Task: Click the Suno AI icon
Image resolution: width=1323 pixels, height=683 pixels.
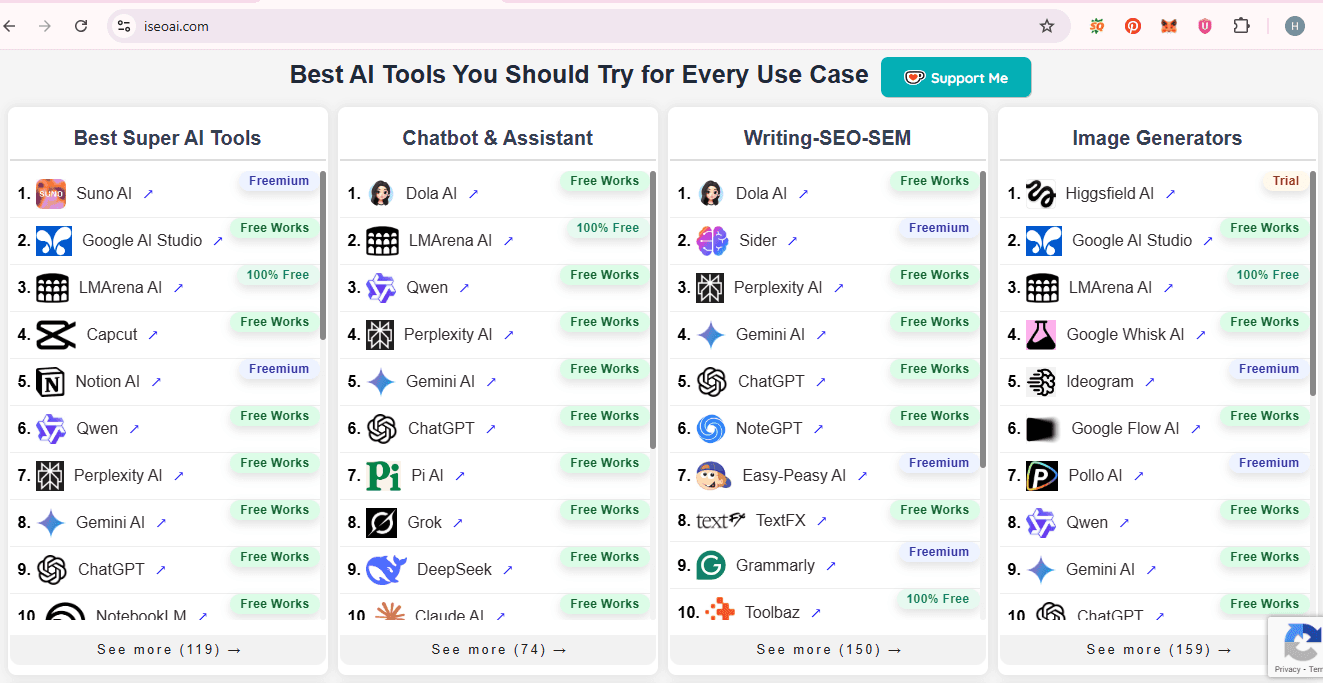Action: [52, 193]
